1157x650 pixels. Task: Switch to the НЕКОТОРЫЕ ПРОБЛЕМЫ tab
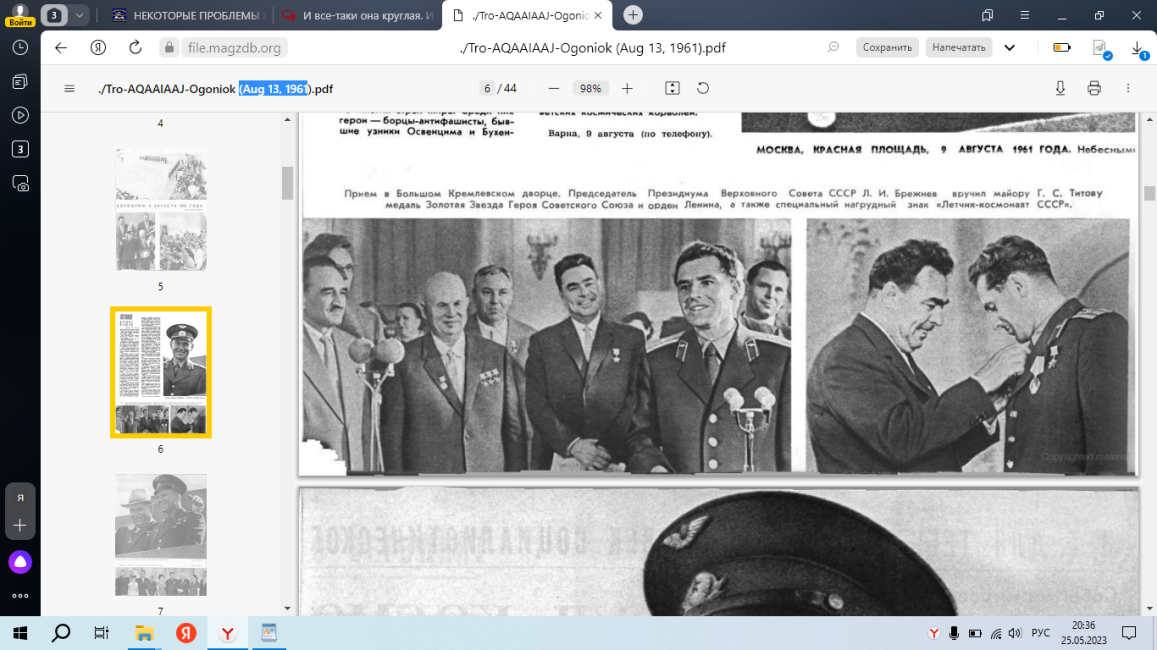coord(187,15)
